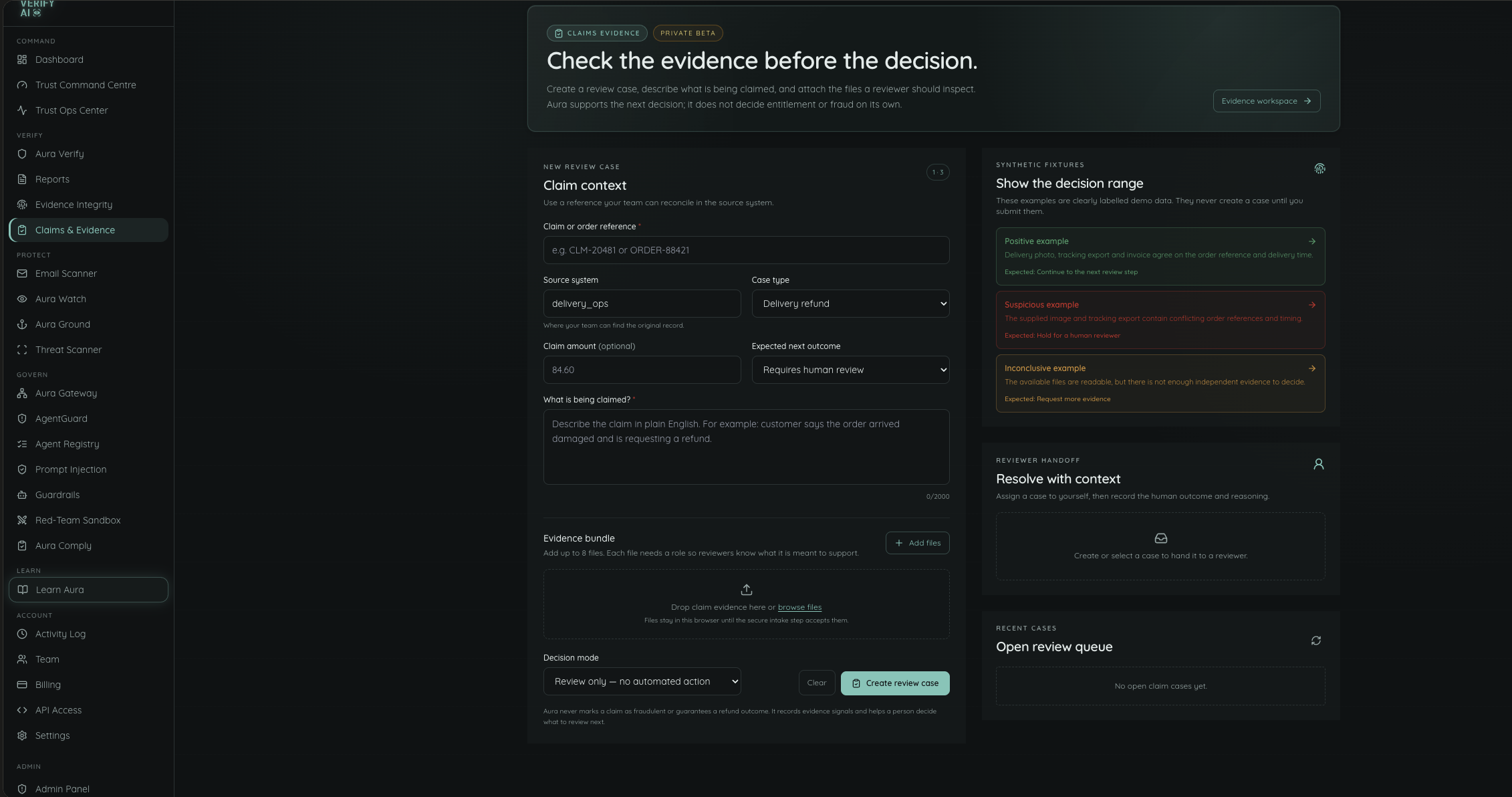The height and width of the screenshot is (797, 1512).
Task: Open the Reports section
Action: coord(88,179)
